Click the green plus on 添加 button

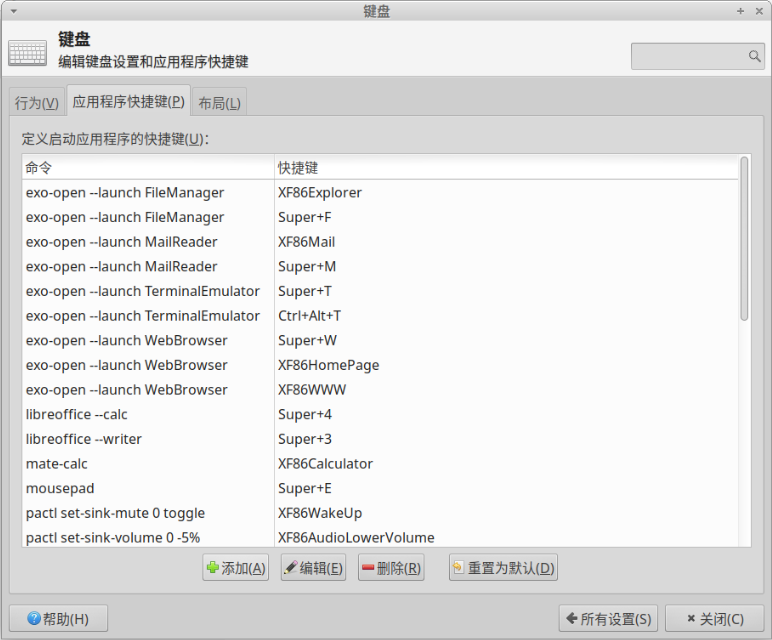[x=213, y=568]
